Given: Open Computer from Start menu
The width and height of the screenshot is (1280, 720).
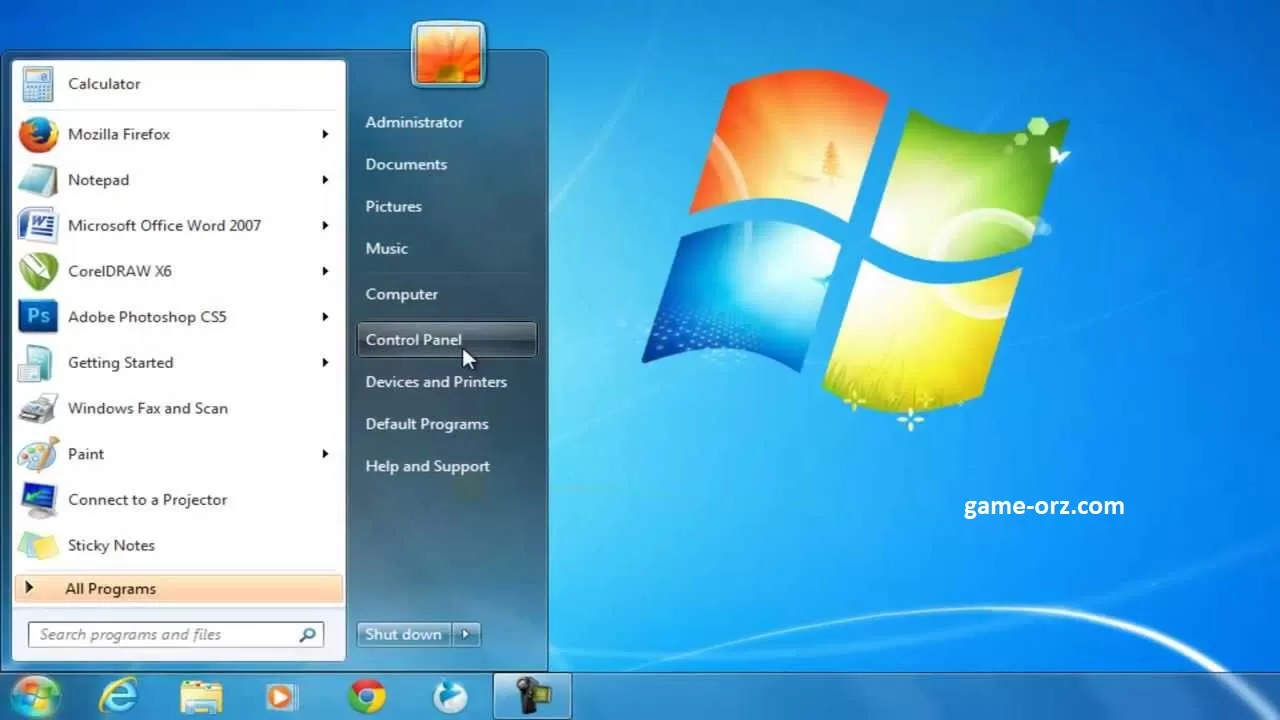Looking at the screenshot, I should (x=401, y=294).
